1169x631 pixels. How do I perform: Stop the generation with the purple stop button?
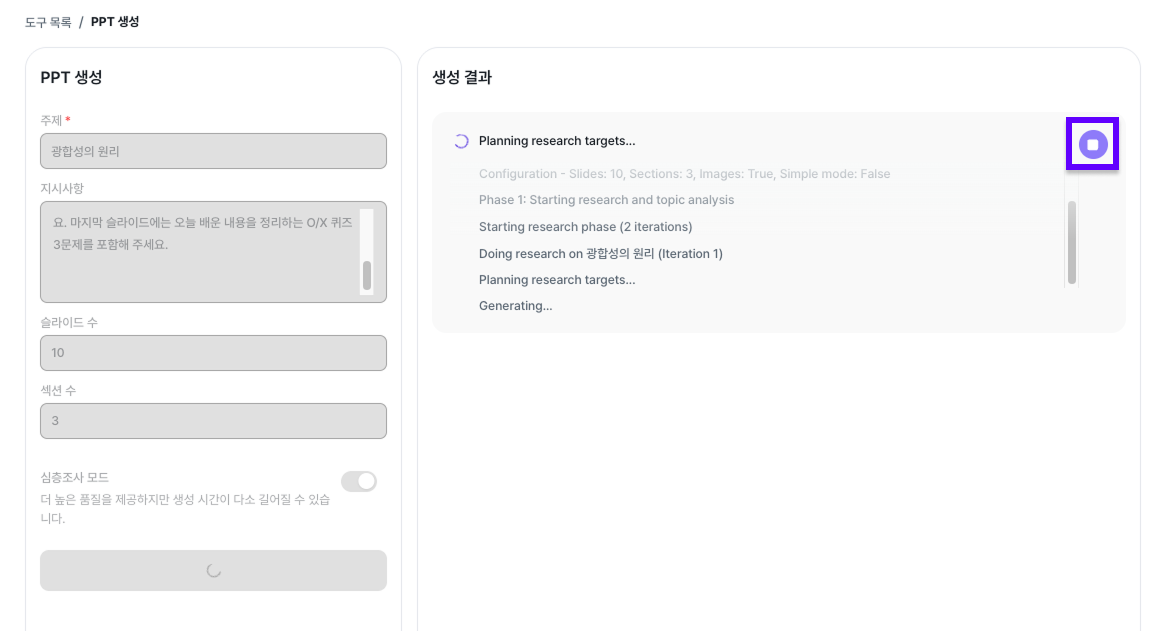[x=1092, y=144]
